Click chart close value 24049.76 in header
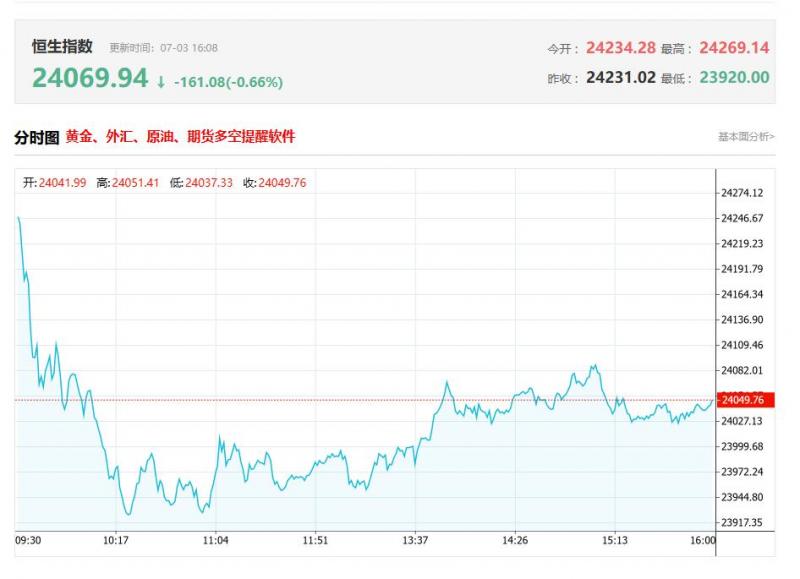 [x=282, y=183]
